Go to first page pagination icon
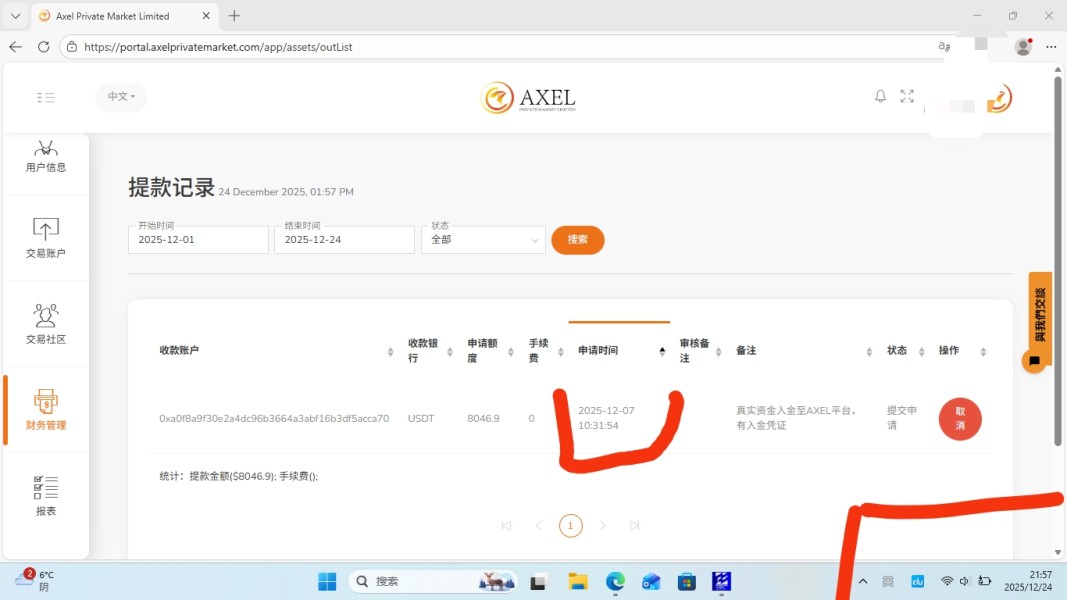 (506, 525)
